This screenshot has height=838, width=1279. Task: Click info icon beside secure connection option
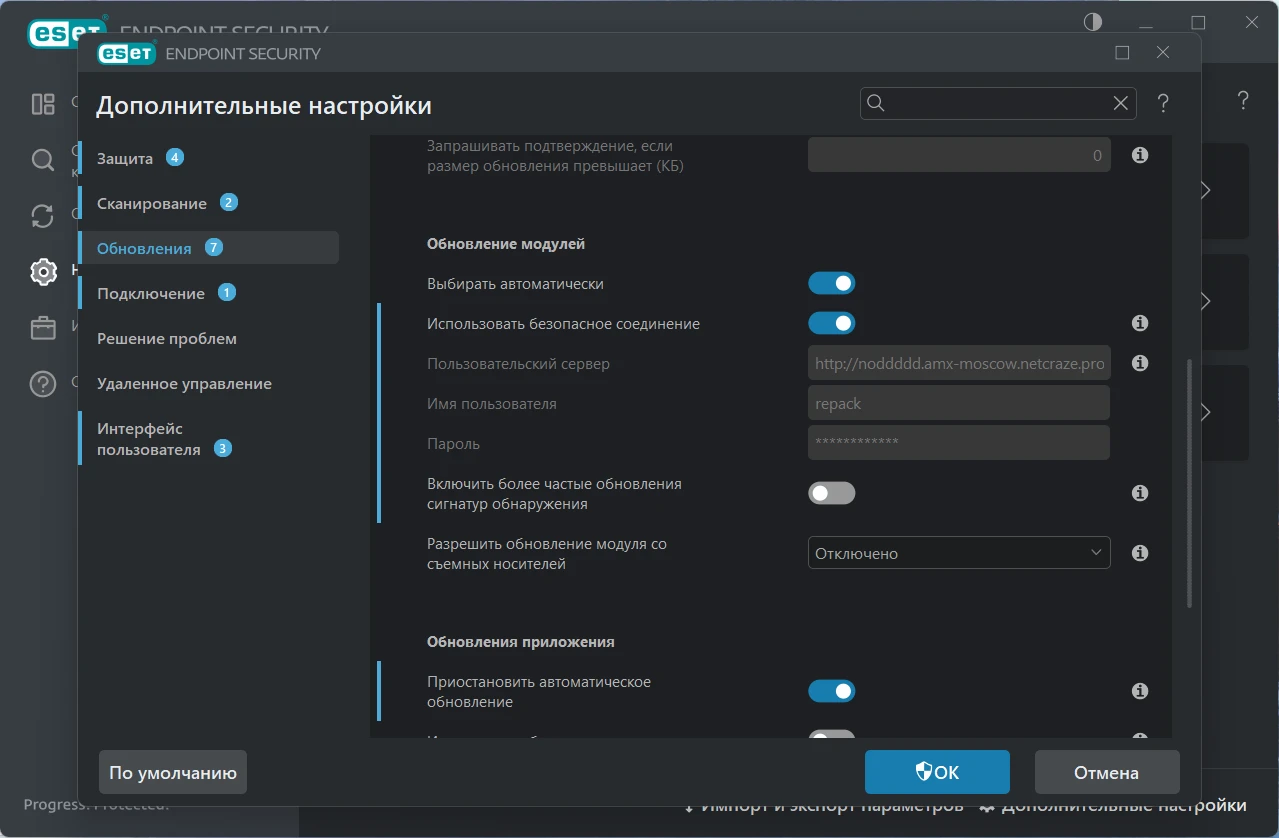pos(1139,323)
